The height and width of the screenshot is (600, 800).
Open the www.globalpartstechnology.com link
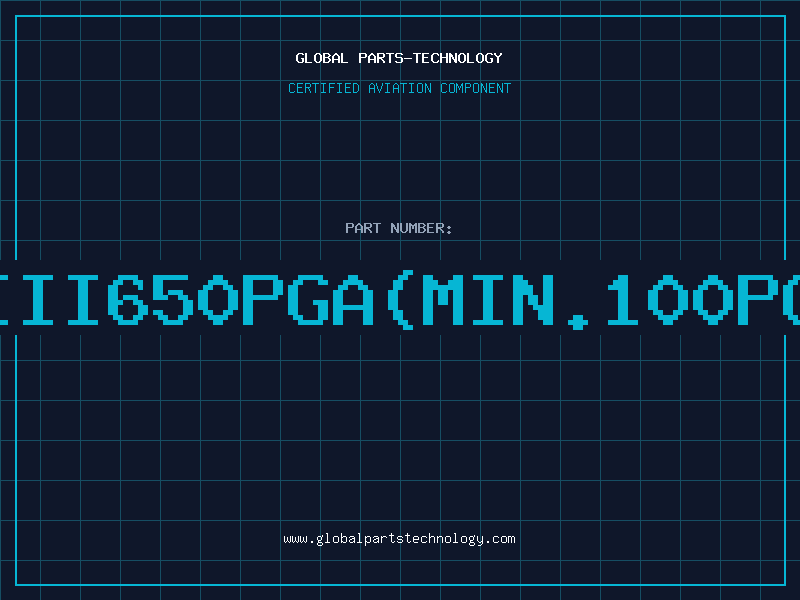click(399, 539)
